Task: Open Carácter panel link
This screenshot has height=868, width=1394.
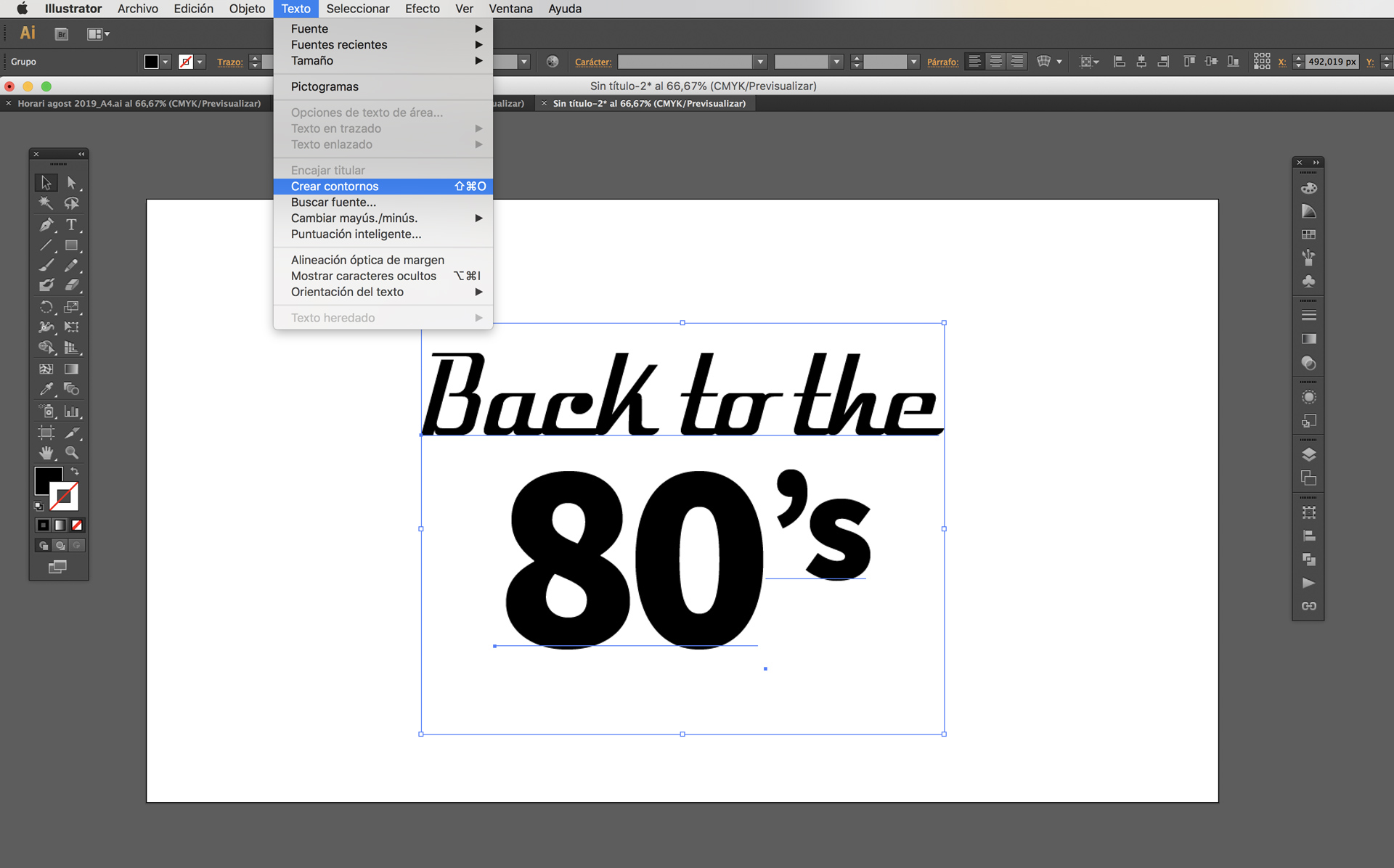Action: (x=593, y=62)
